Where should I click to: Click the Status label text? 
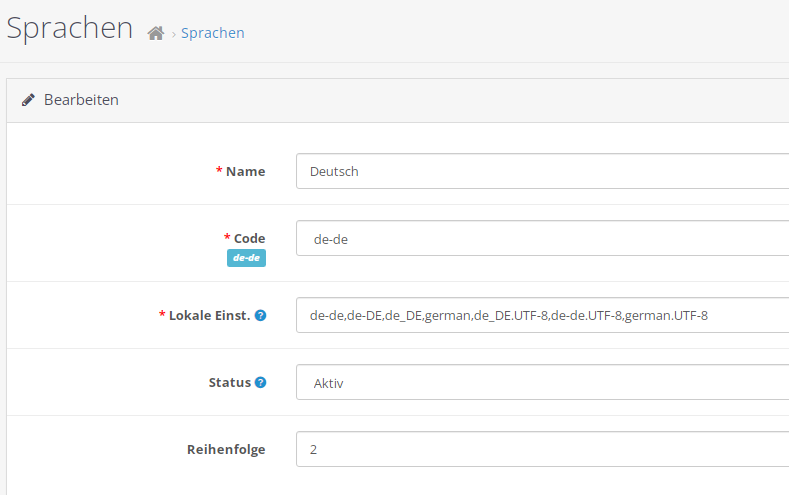point(229,382)
